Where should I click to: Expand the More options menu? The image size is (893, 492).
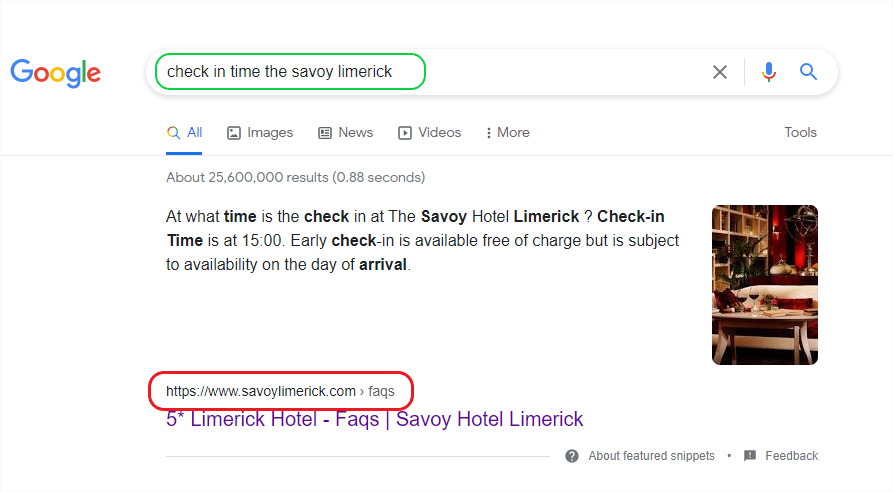tap(507, 133)
